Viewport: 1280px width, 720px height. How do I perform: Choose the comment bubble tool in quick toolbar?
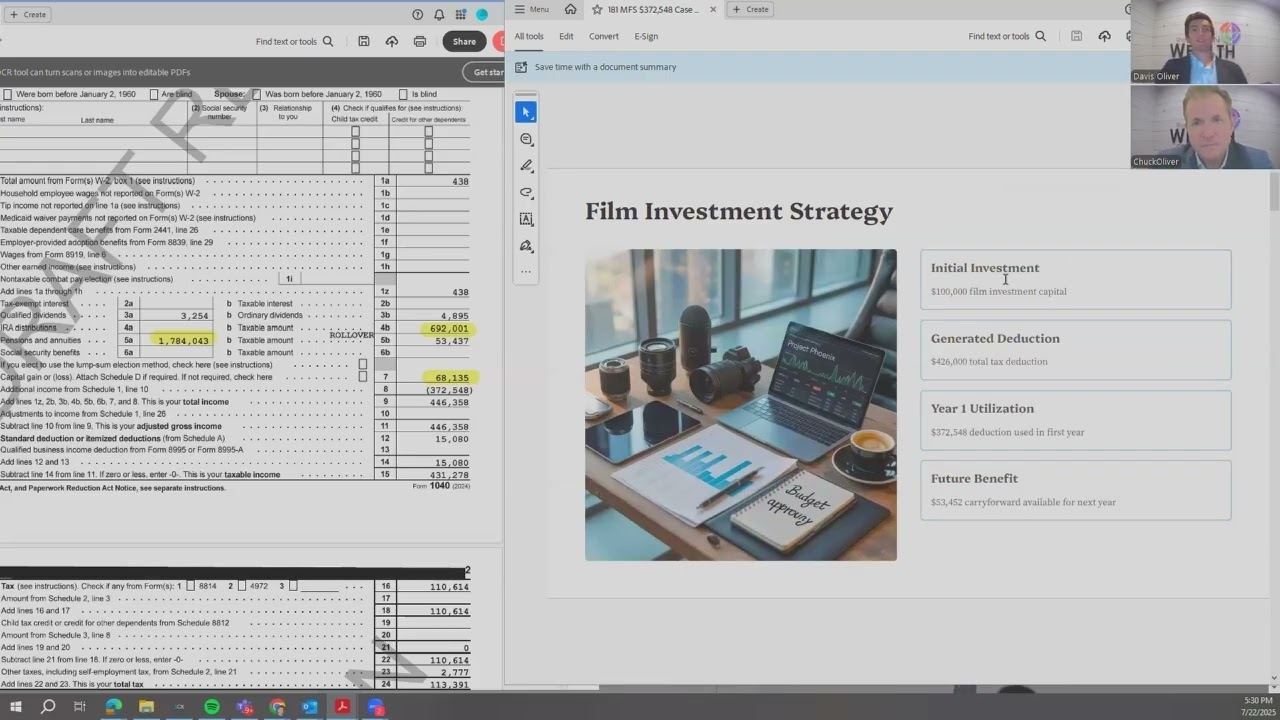point(526,139)
